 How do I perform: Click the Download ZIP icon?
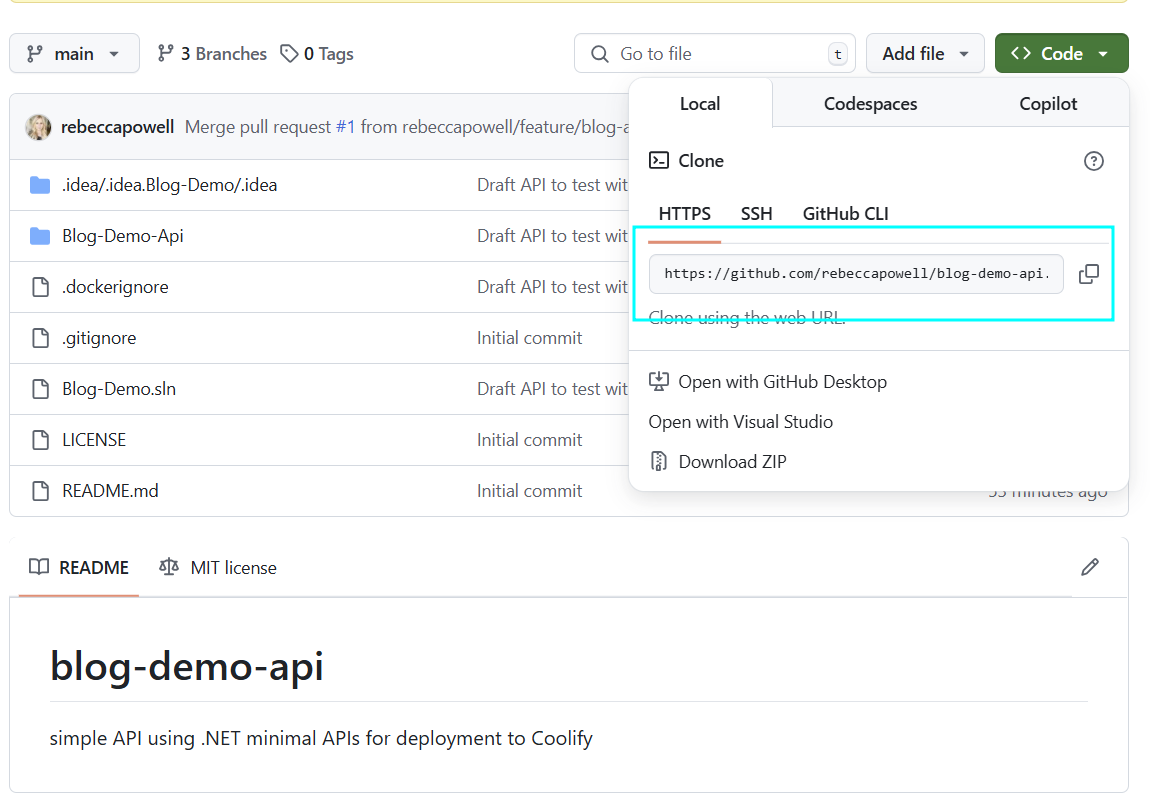[659, 461]
